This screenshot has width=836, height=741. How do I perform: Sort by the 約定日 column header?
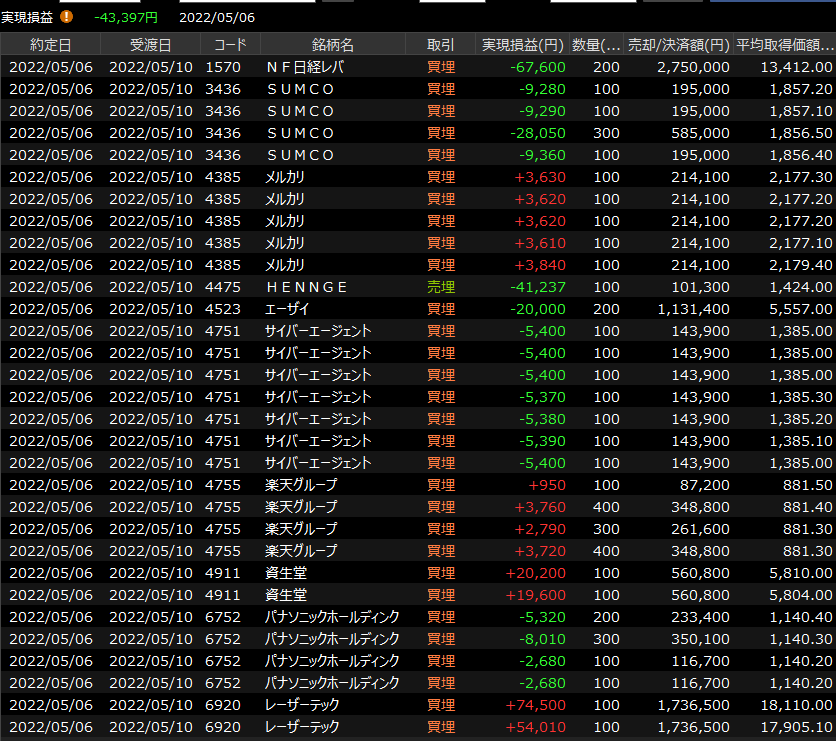click(x=50, y=45)
